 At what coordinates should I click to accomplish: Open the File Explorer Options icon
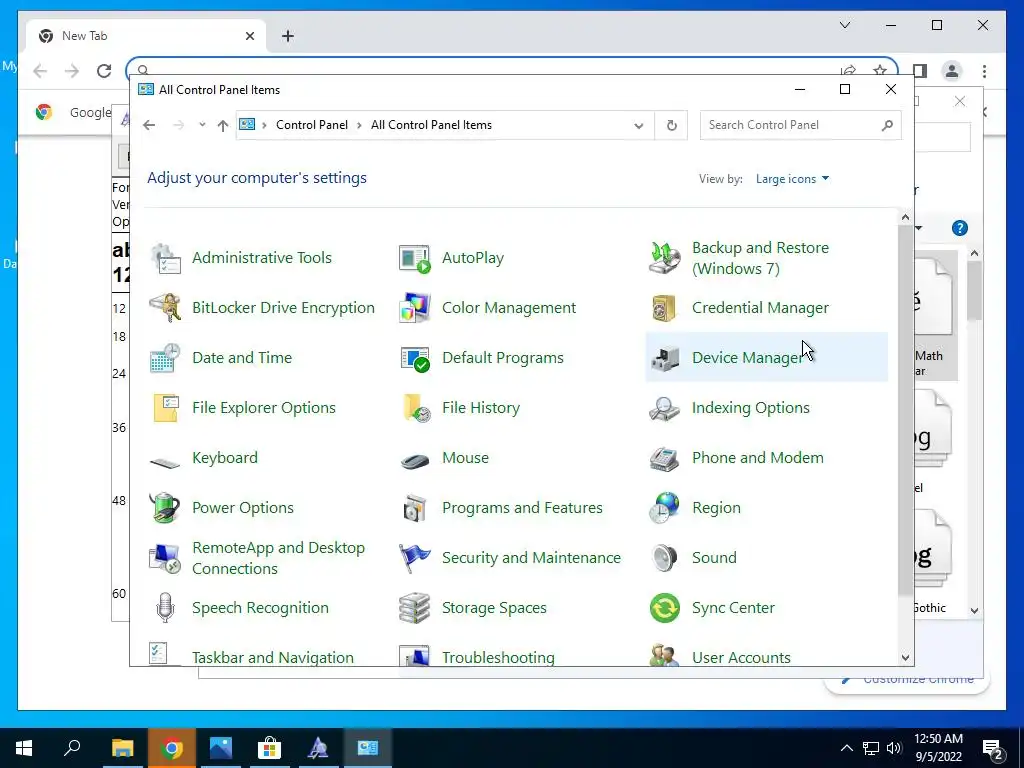click(x=165, y=408)
